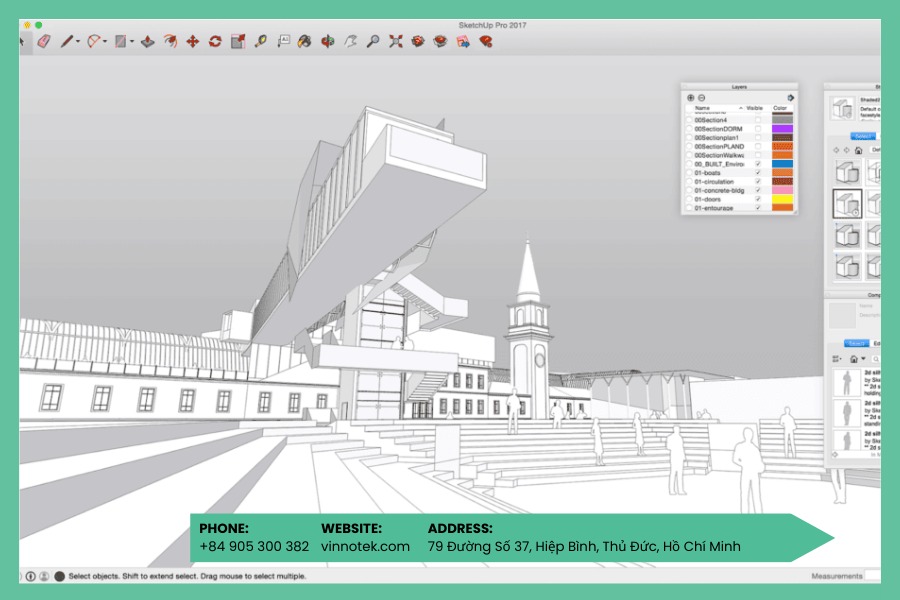
Task: Click the Color column header
Action: (780, 108)
